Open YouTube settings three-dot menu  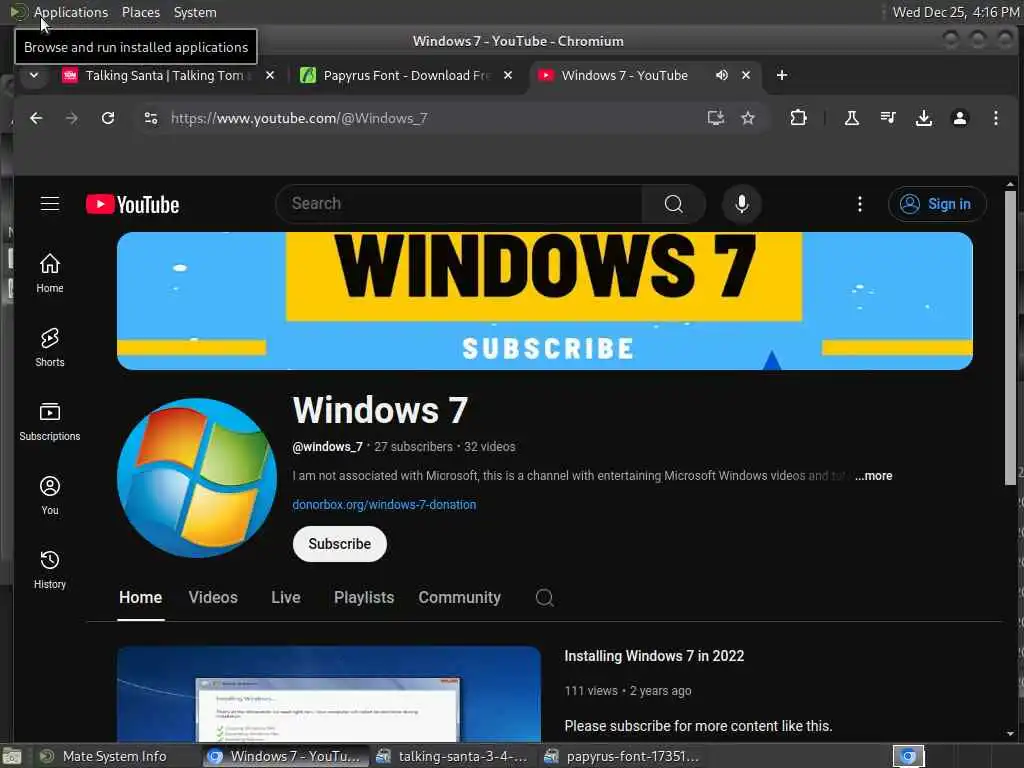(859, 204)
